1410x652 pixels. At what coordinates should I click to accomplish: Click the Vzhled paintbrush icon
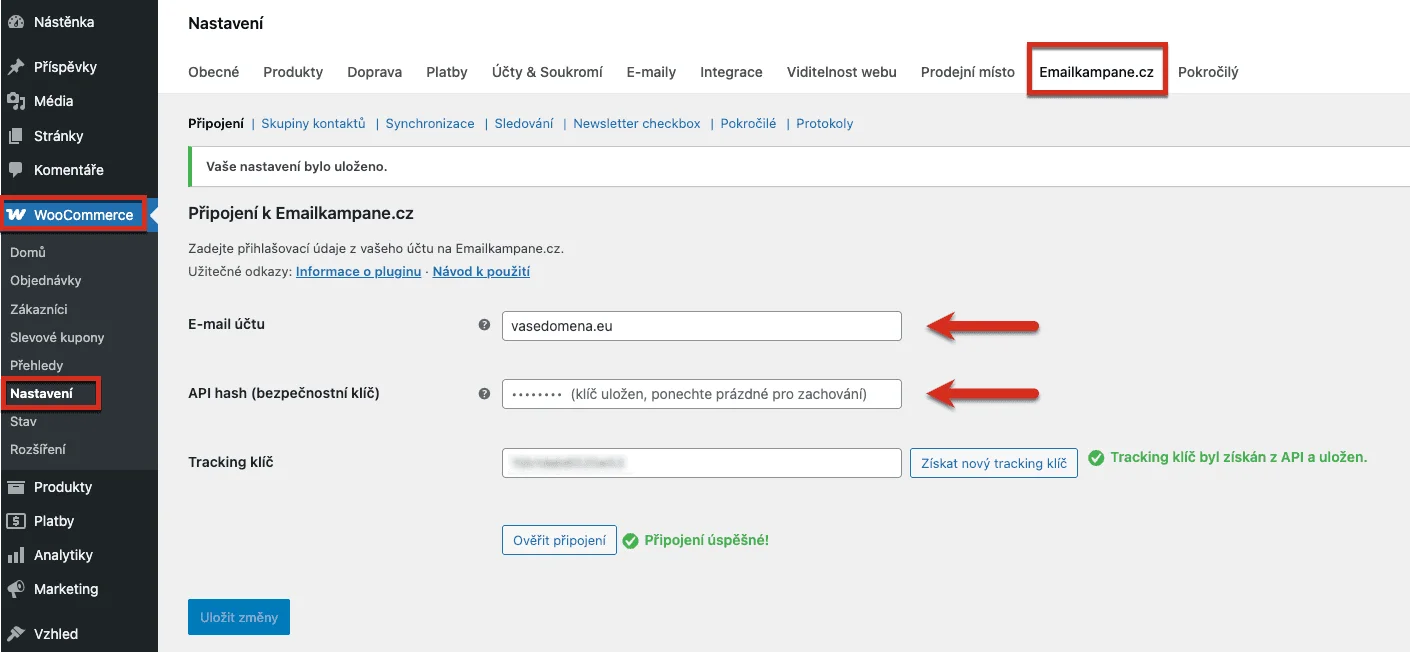pyautogui.click(x=16, y=634)
